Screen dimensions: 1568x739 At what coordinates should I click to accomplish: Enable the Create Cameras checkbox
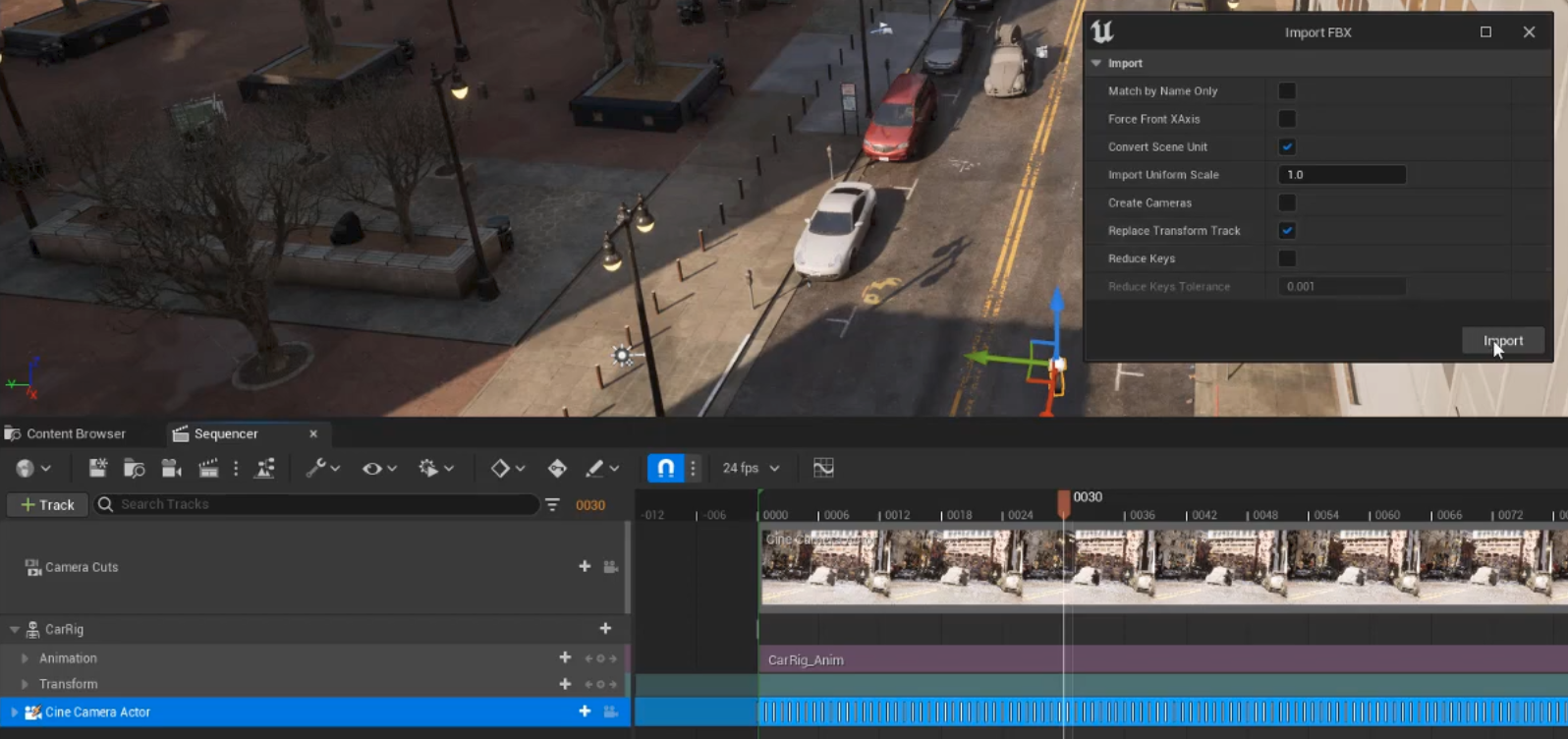pos(1286,203)
